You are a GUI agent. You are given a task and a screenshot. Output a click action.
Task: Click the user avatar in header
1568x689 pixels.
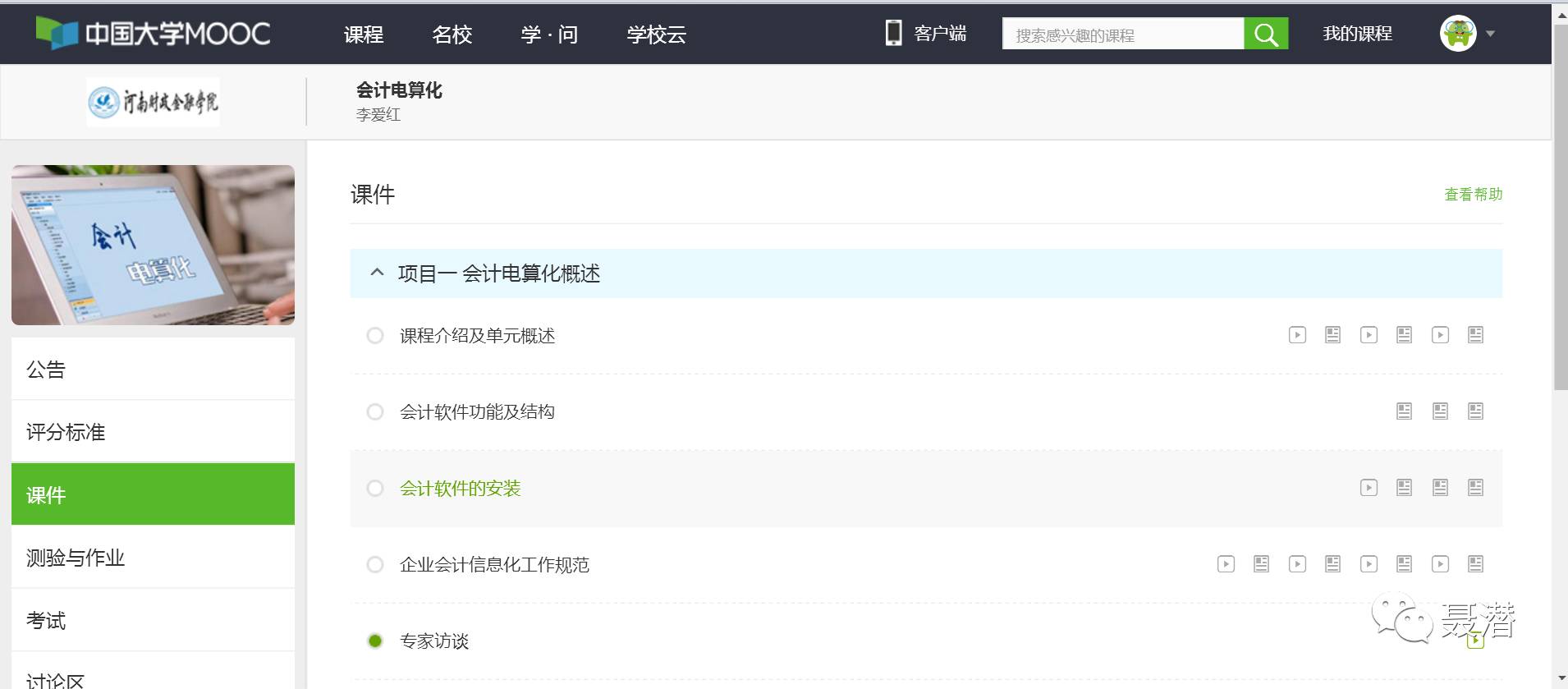[1458, 34]
